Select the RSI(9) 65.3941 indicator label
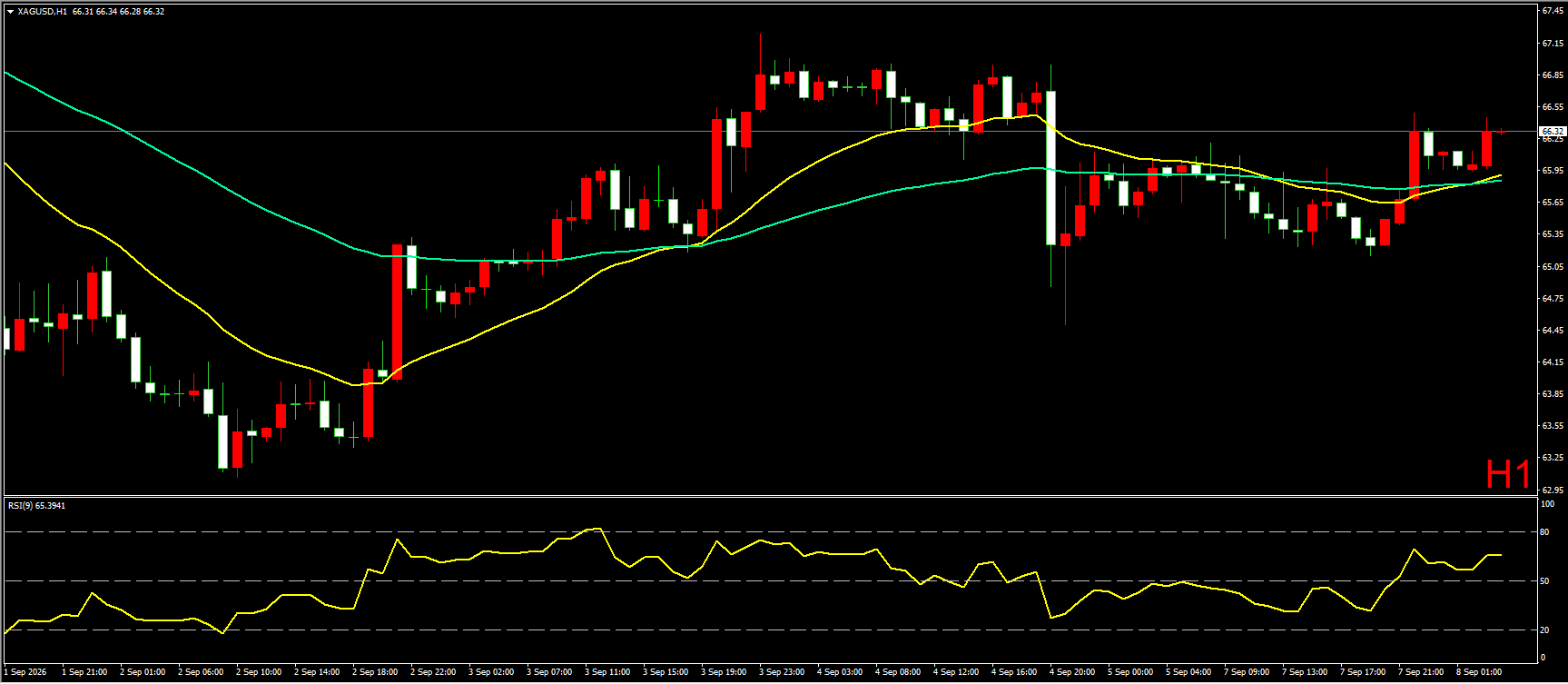Viewport: 1568px width, 684px height. pos(37,505)
